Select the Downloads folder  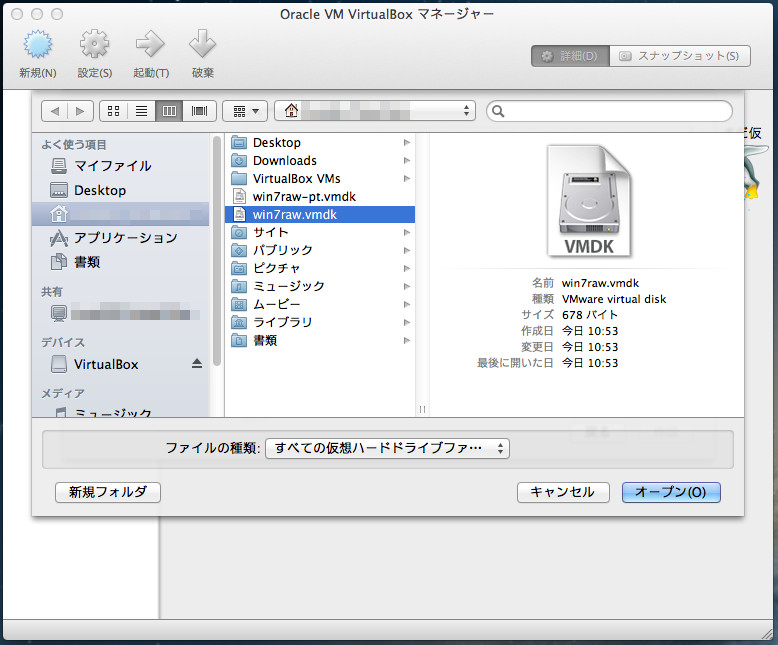[320, 161]
